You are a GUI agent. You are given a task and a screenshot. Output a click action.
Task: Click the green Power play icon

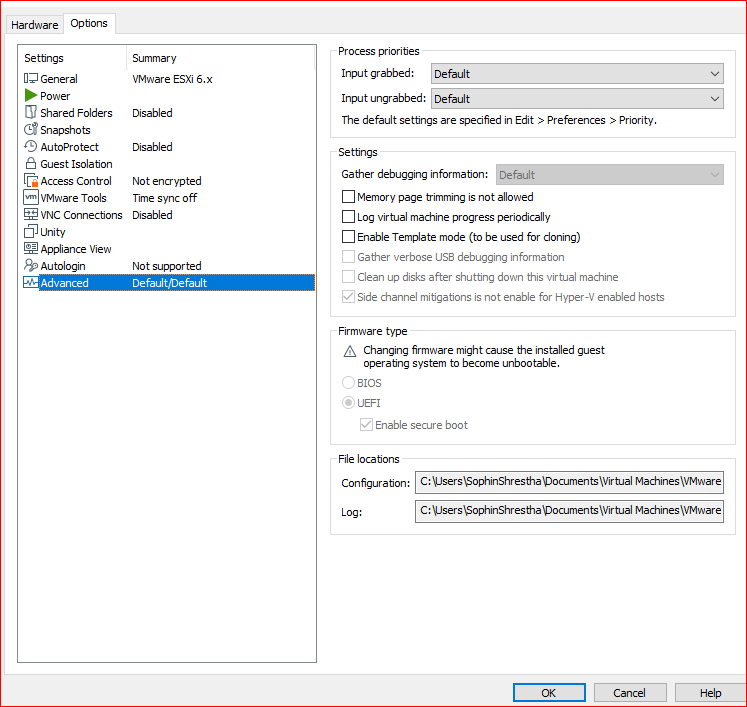click(31, 95)
